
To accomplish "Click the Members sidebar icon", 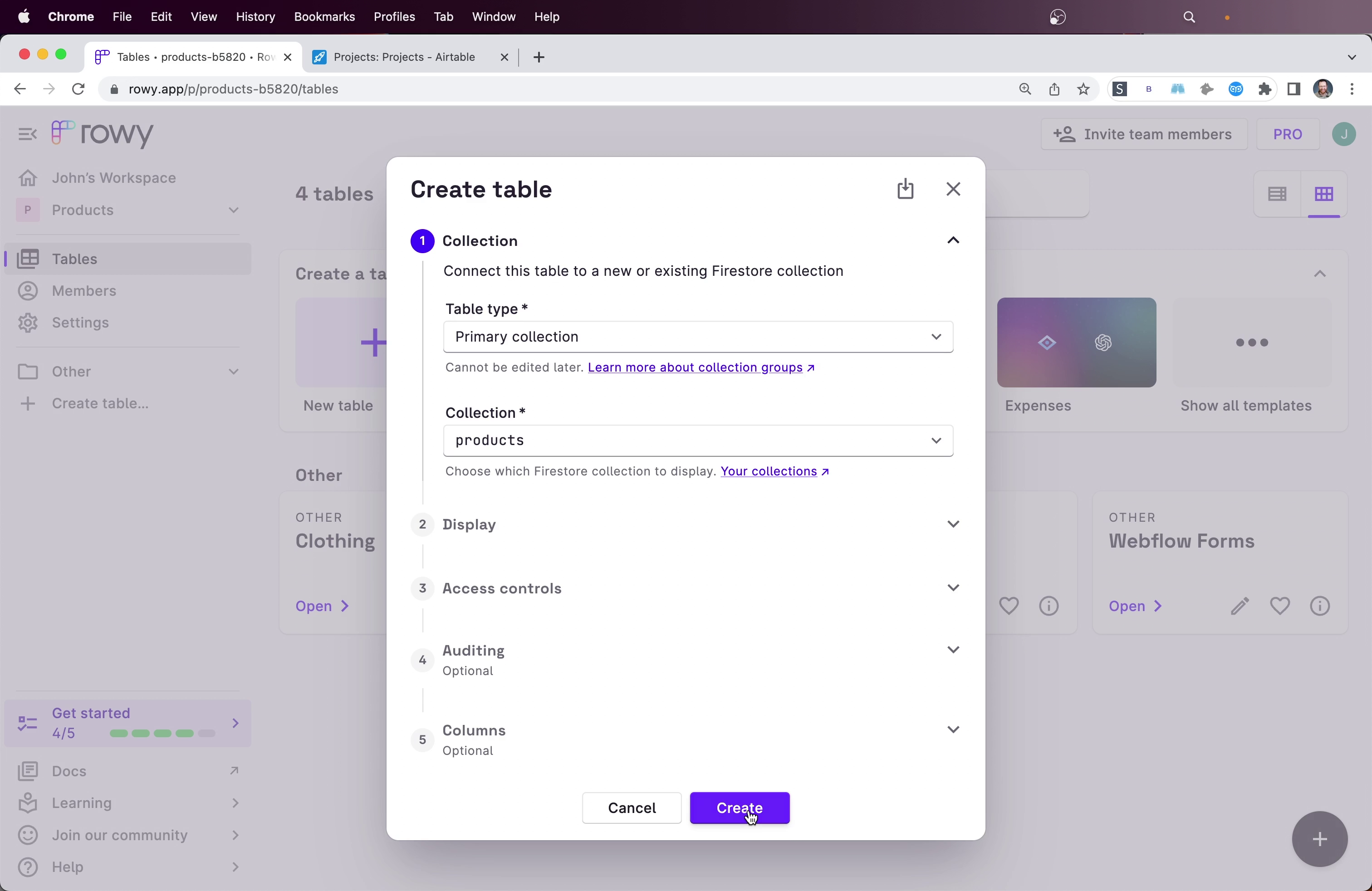I will (27, 290).
